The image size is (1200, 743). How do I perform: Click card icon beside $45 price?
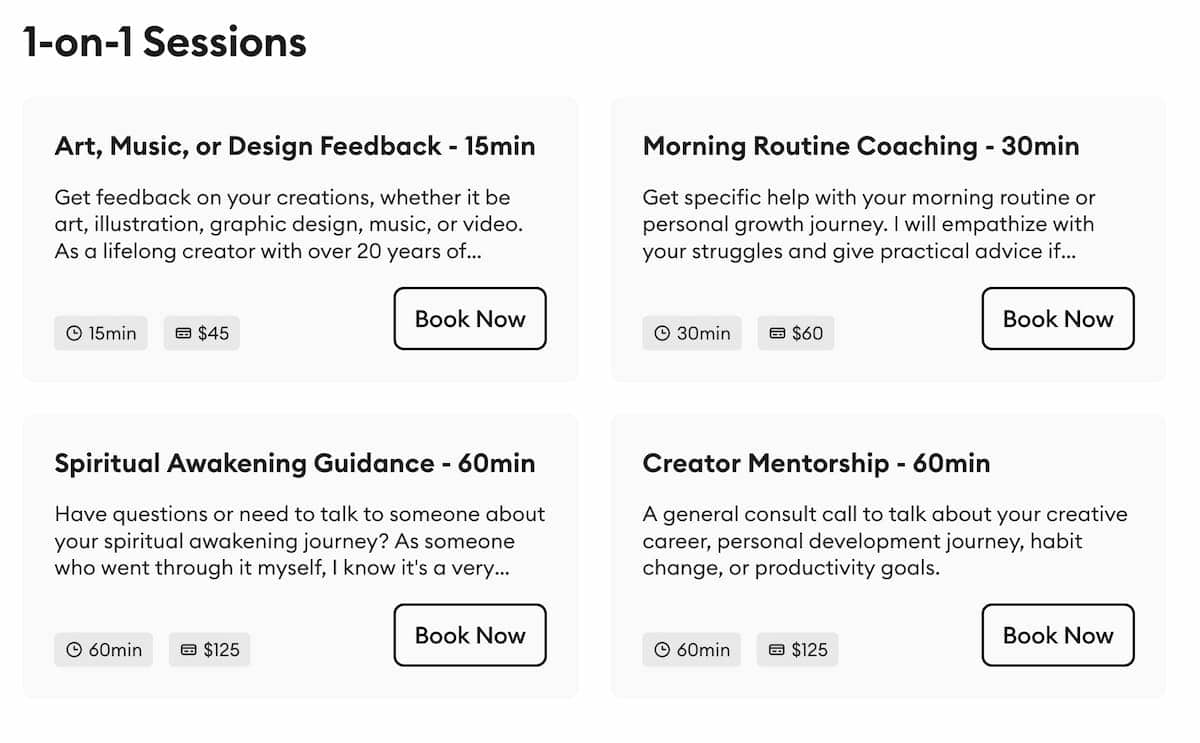183,334
